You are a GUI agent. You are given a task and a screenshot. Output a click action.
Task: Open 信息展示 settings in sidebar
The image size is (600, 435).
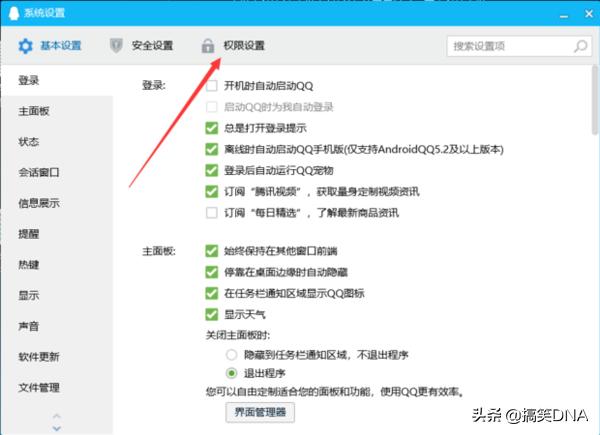click(57, 203)
